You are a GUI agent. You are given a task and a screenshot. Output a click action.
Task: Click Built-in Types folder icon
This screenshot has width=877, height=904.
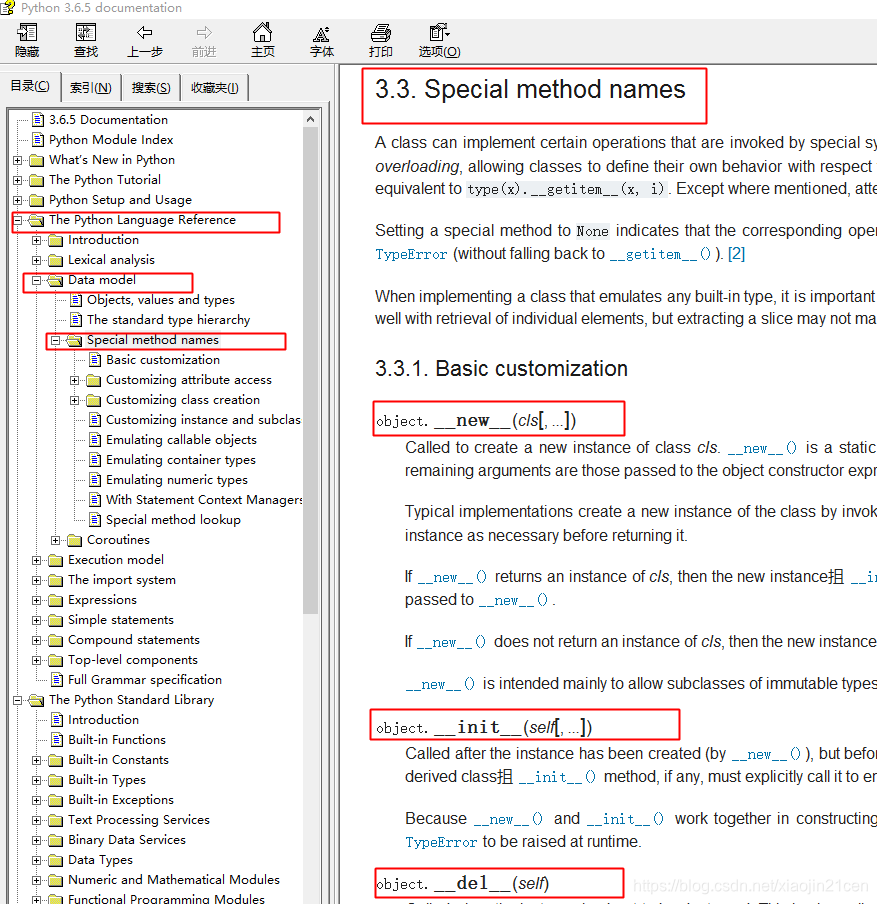[x=55, y=780]
